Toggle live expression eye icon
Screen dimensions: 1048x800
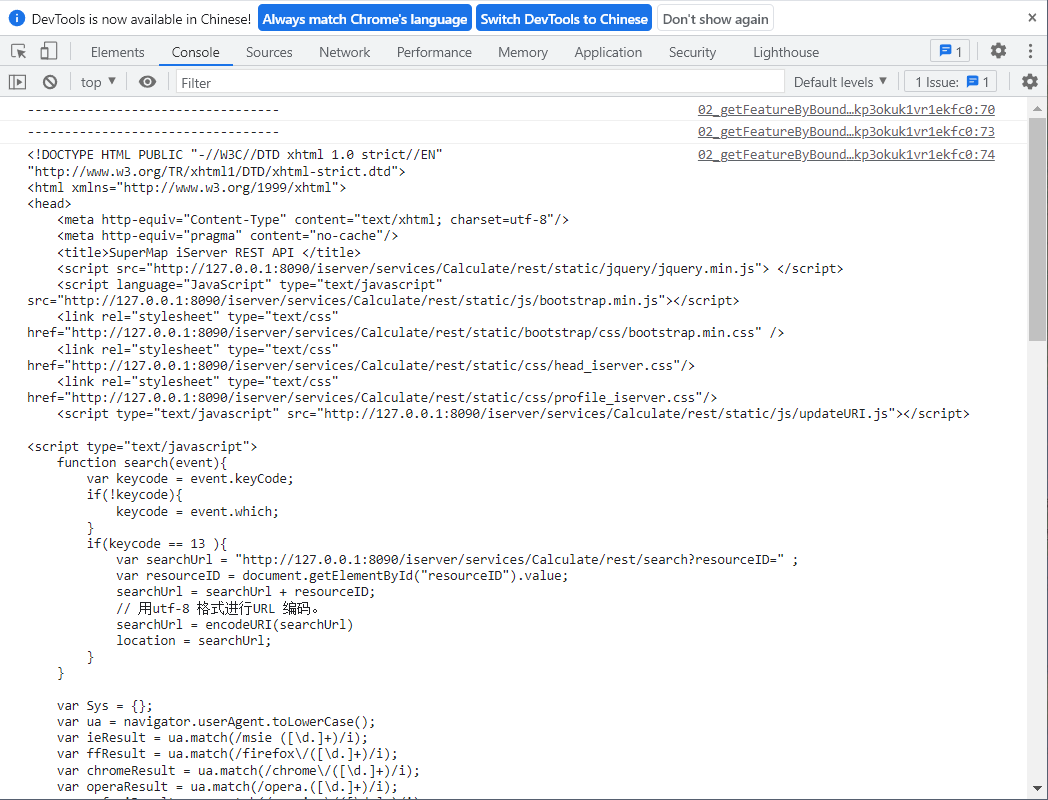pos(147,82)
